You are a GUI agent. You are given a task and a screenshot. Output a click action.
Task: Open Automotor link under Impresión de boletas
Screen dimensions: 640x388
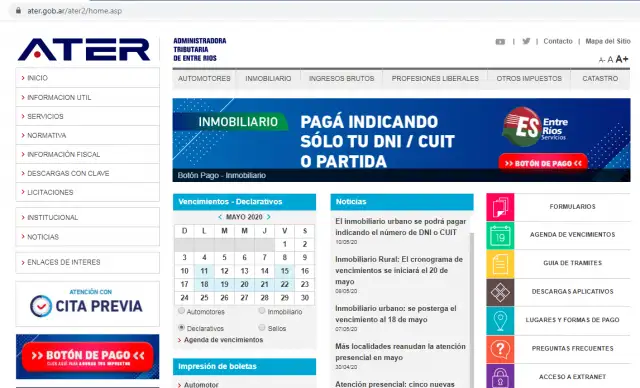point(201,384)
